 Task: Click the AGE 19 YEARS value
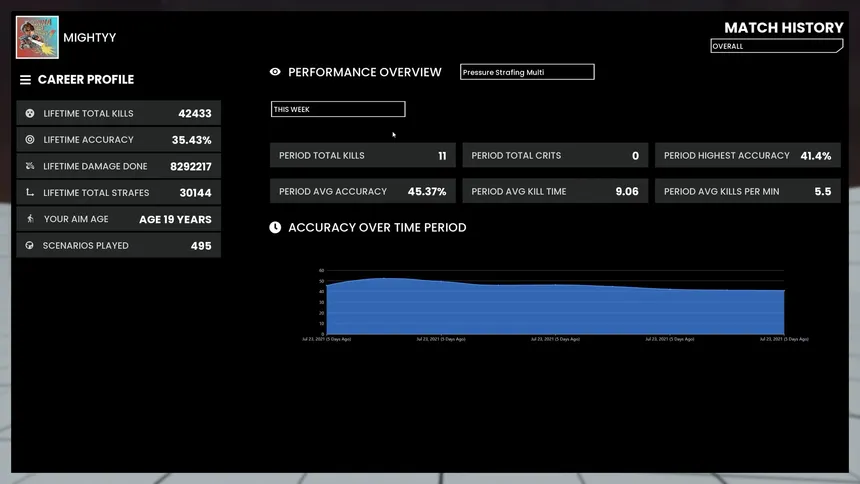click(175, 220)
